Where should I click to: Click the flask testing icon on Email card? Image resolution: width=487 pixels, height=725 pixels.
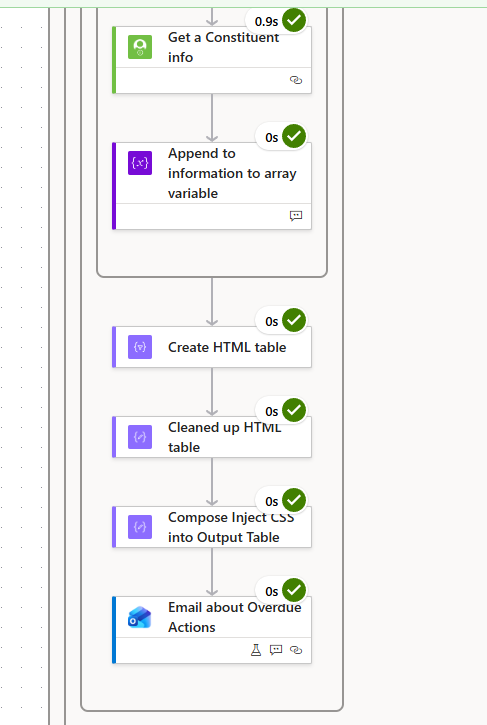tap(256, 650)
